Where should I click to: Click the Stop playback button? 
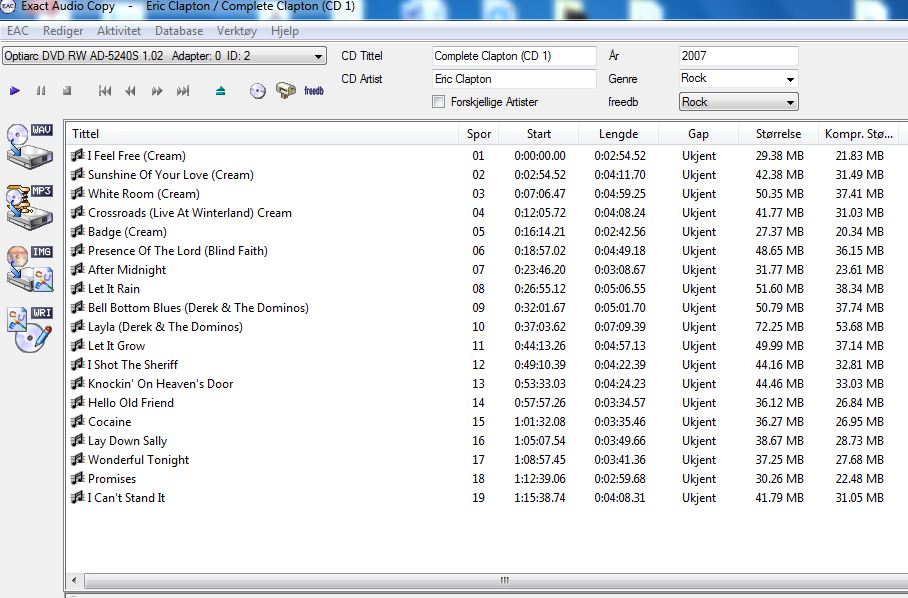(x=67, y=91)
